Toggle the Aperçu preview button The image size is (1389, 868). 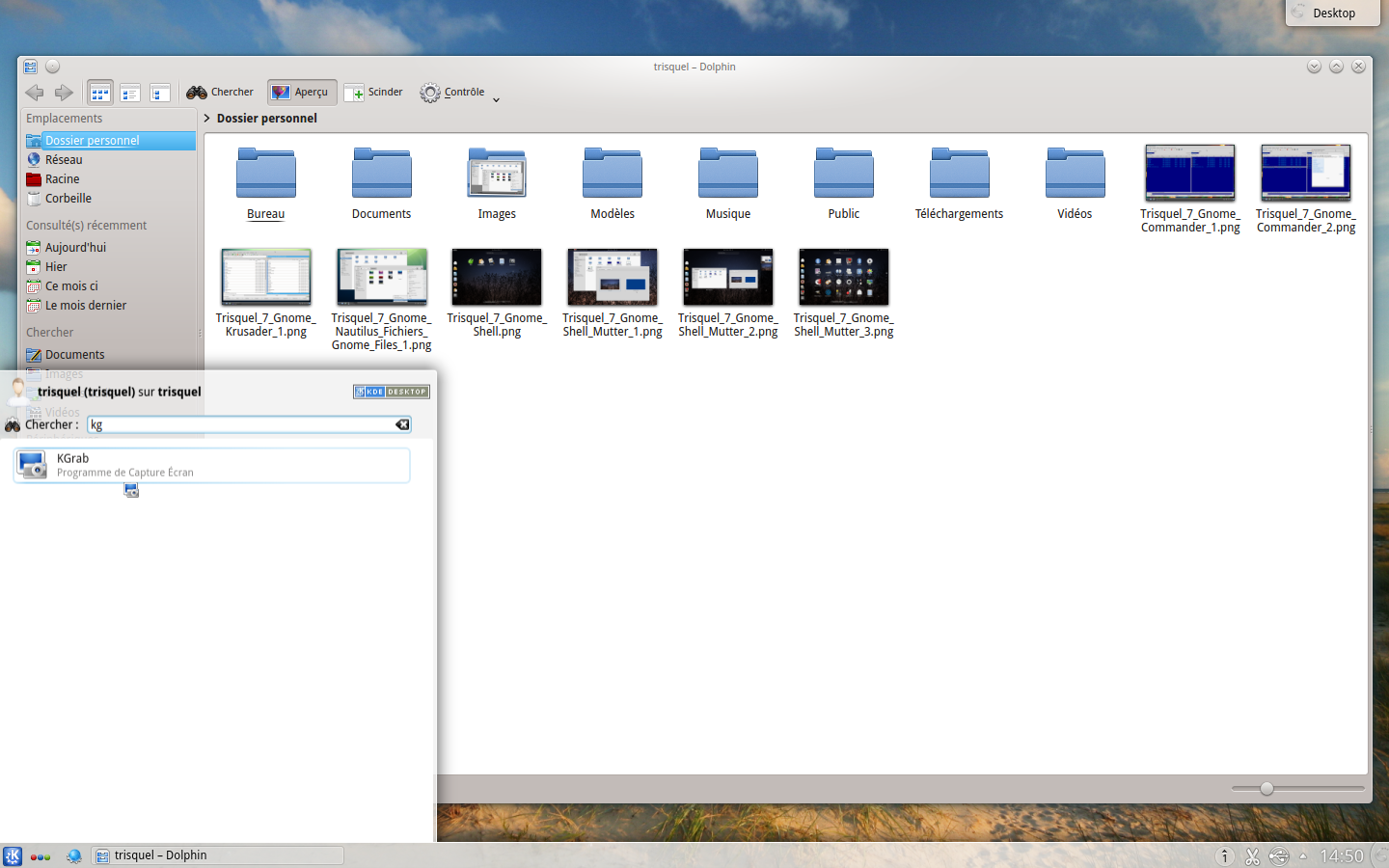coord(302,93)
